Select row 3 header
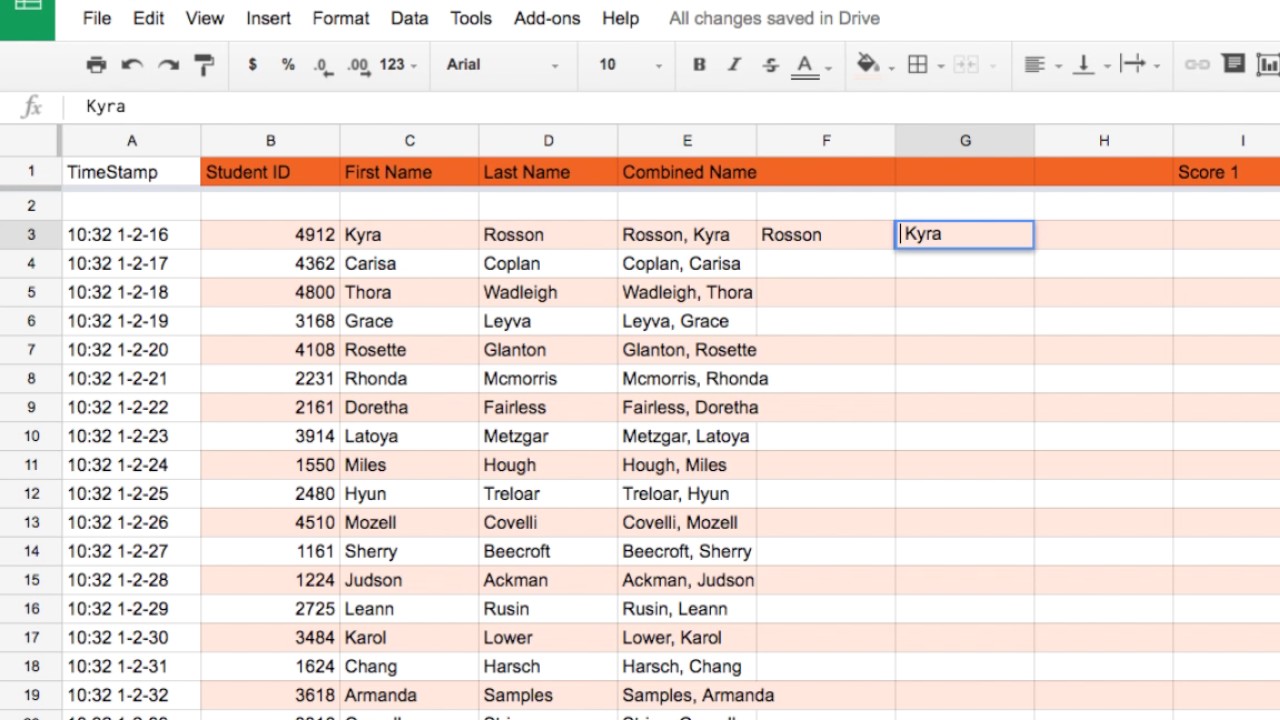 (31, 235)
